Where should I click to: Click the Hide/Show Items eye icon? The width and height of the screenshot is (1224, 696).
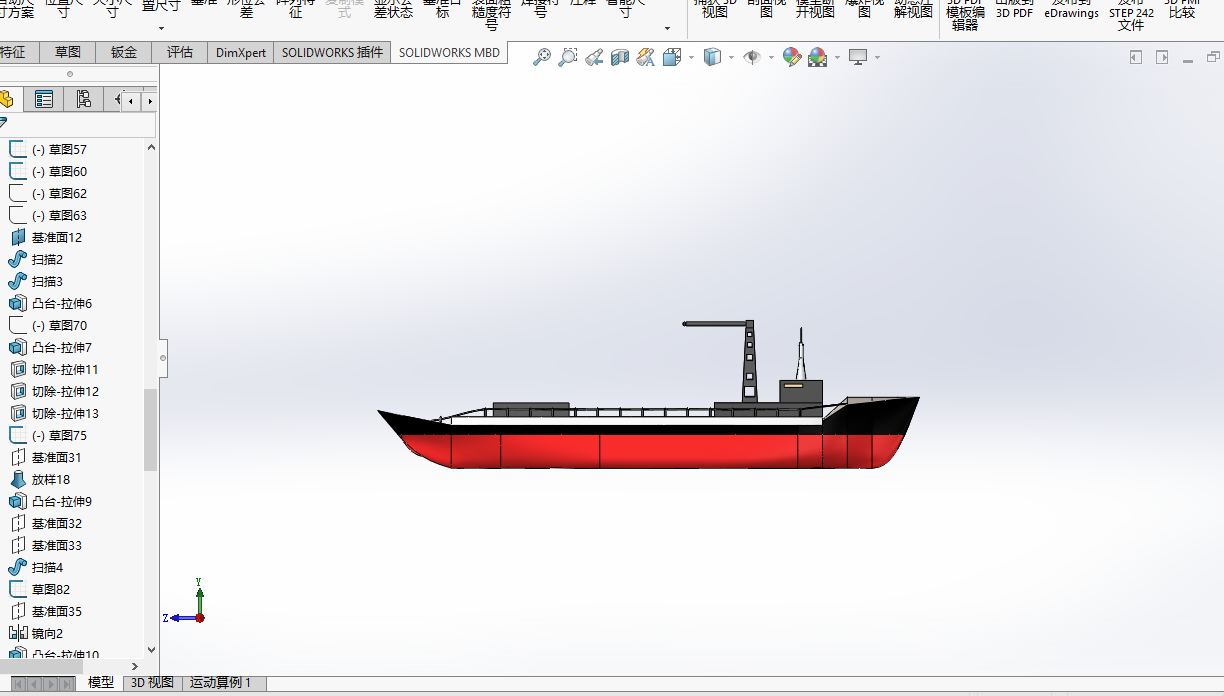(752, 58)
